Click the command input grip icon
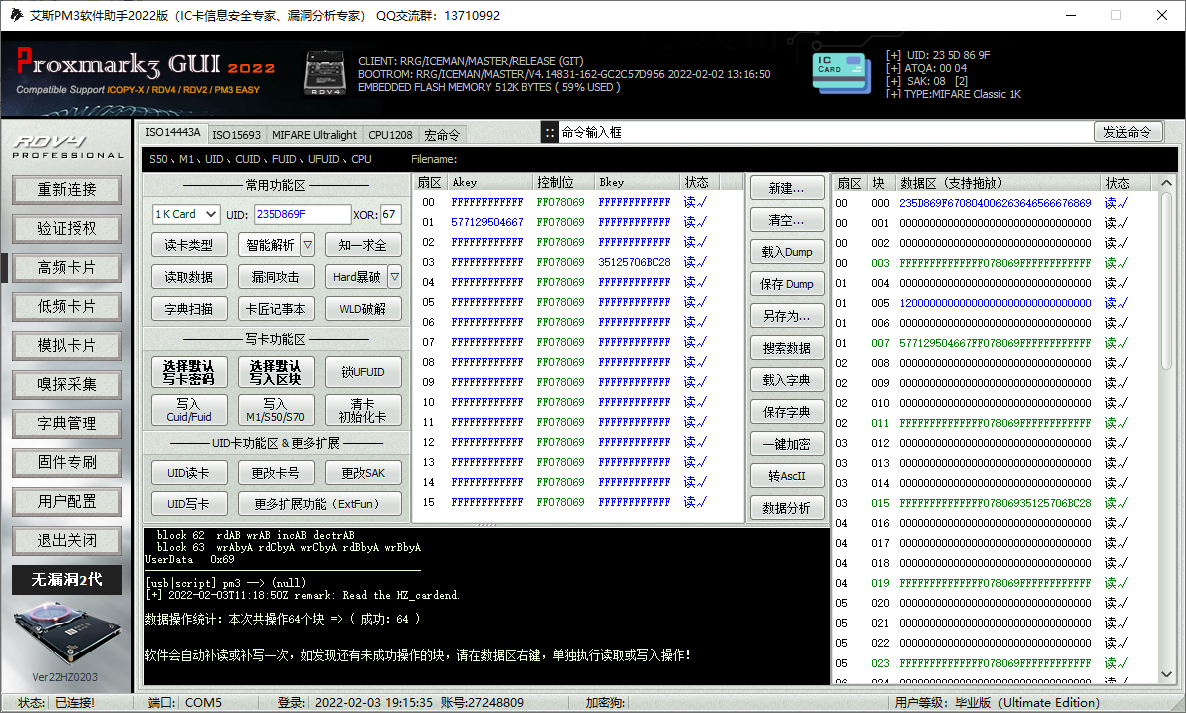The width and height of the screenshot is (1186, 713). [x=550, y=132]
